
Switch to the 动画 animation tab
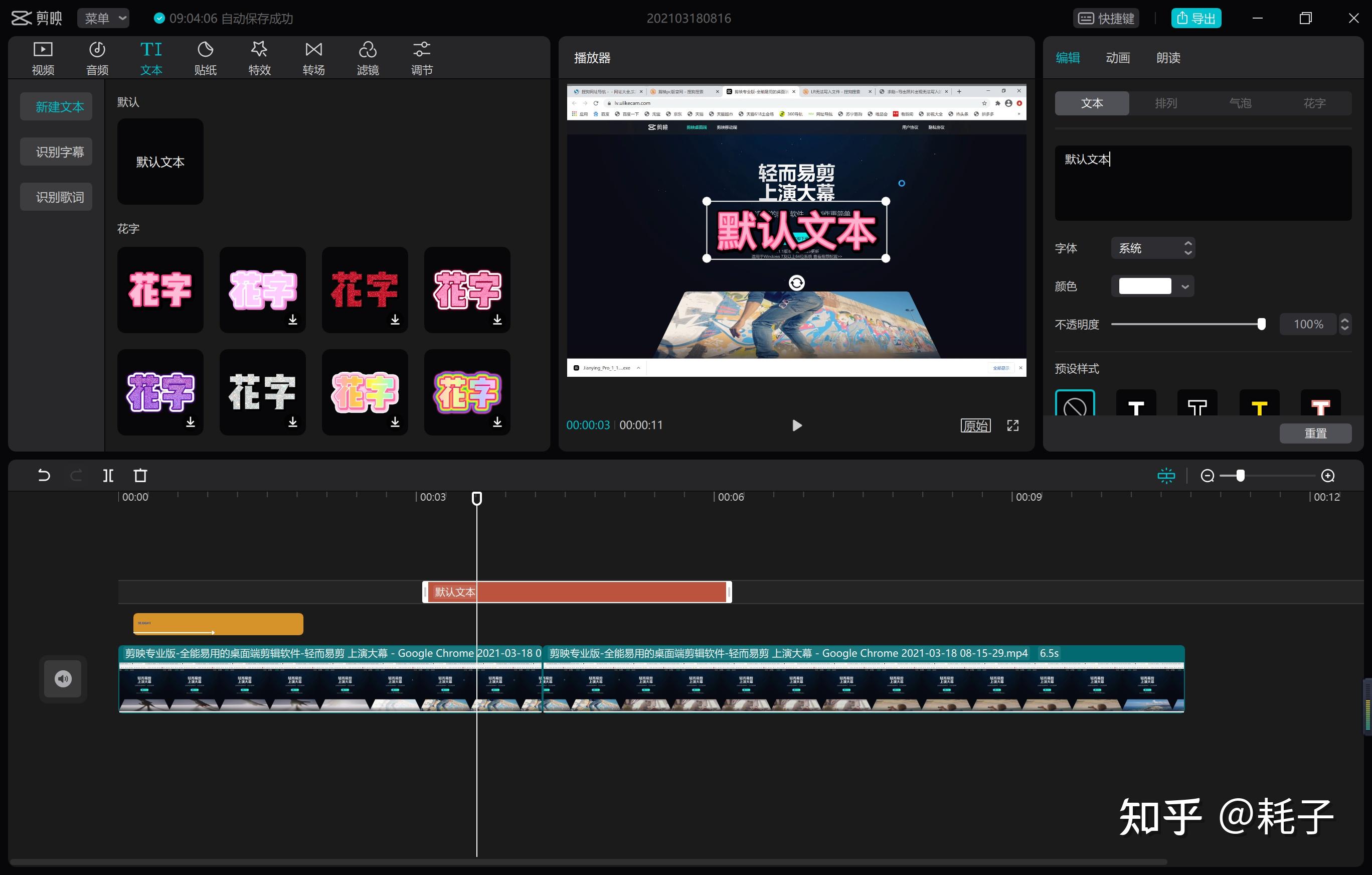point(1117,58)
